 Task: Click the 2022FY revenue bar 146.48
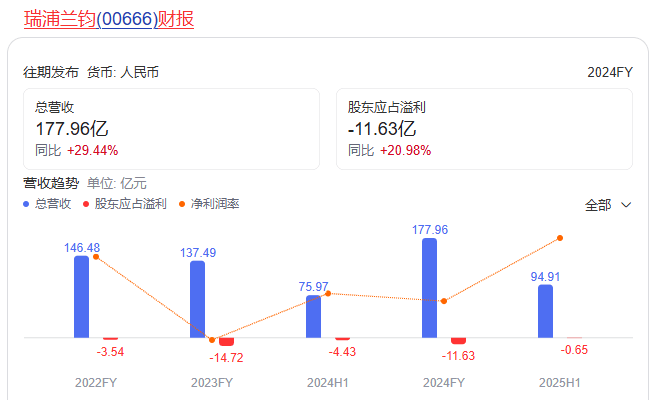point(82,297)
